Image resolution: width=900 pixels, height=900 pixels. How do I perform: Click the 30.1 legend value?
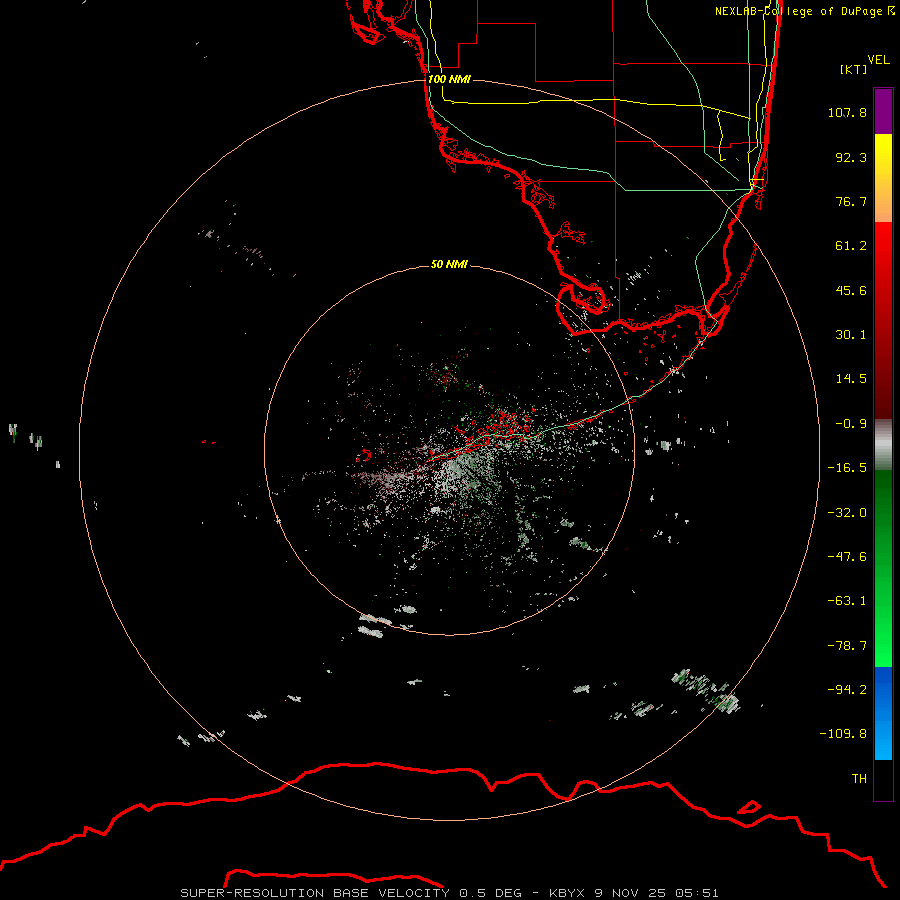coord(851,335)
